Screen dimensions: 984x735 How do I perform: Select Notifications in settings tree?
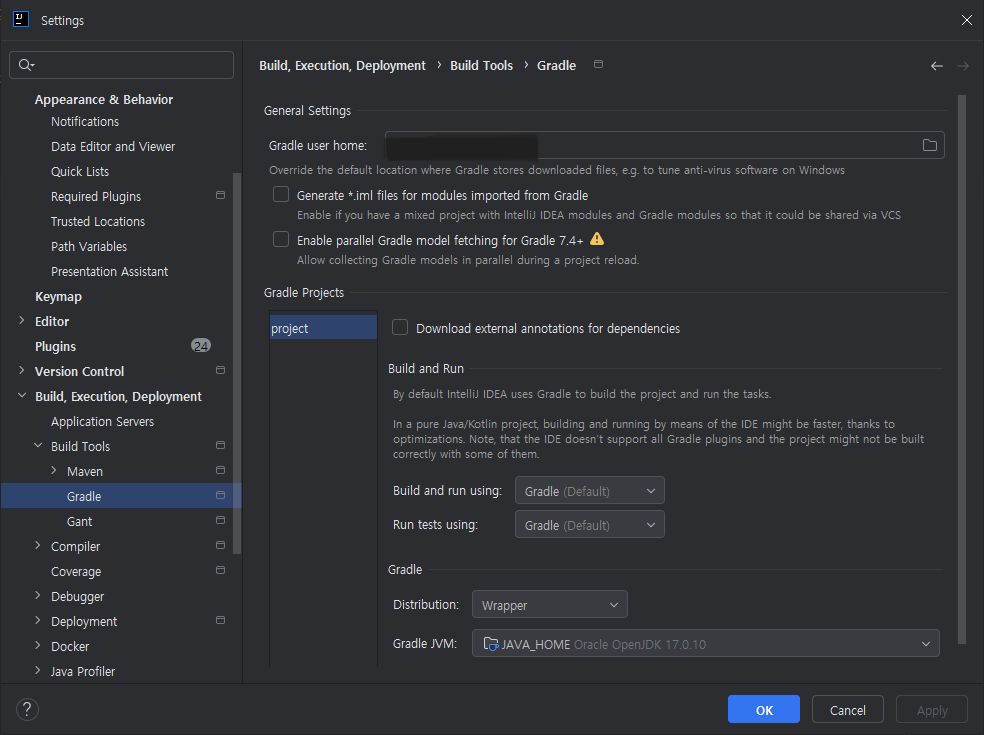(85, 121)
